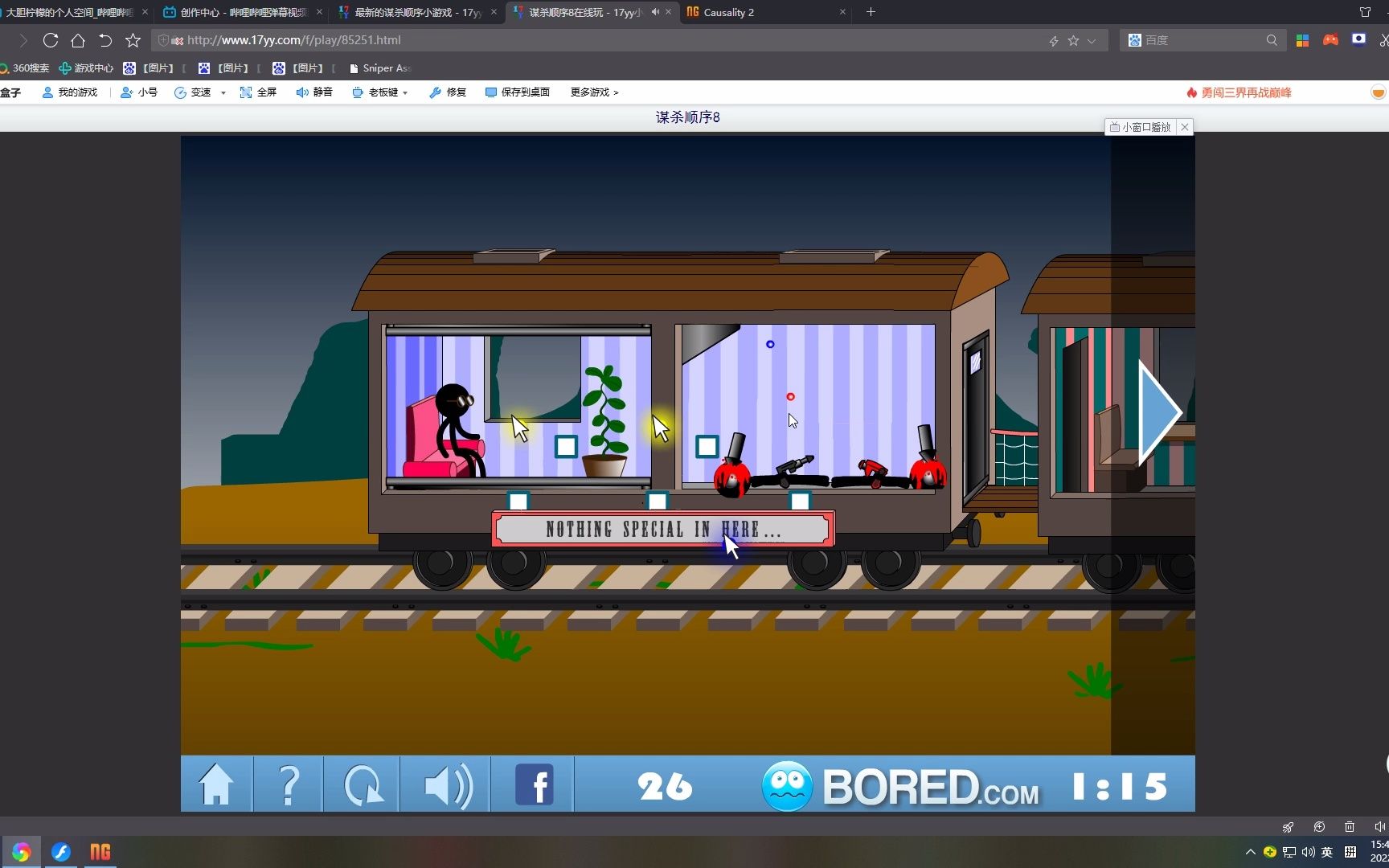Click the hotspot square under the car's center wall
Screen dimensions: 1389x868
pos(658,502)
